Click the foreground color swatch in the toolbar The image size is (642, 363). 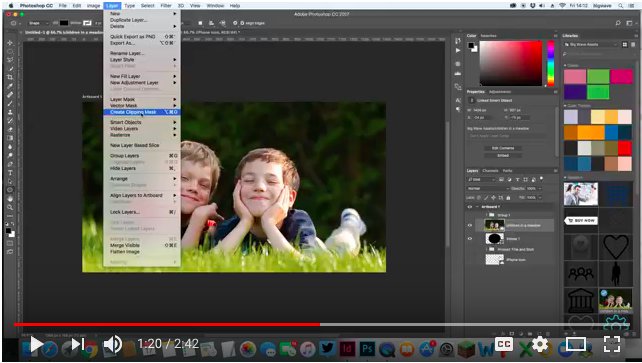point(8,231)
